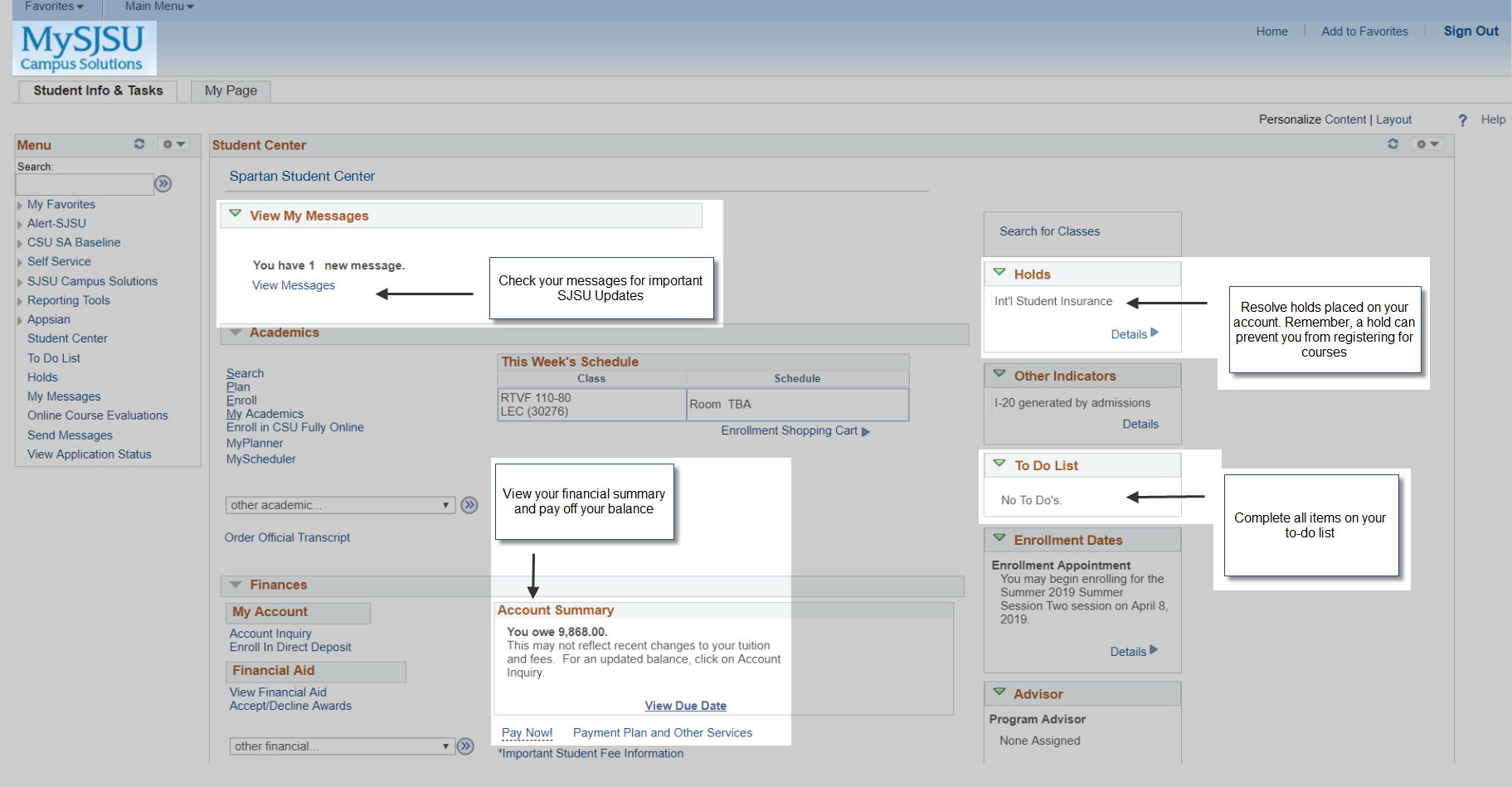Click the menu Search text field

[x=85, y=184]
